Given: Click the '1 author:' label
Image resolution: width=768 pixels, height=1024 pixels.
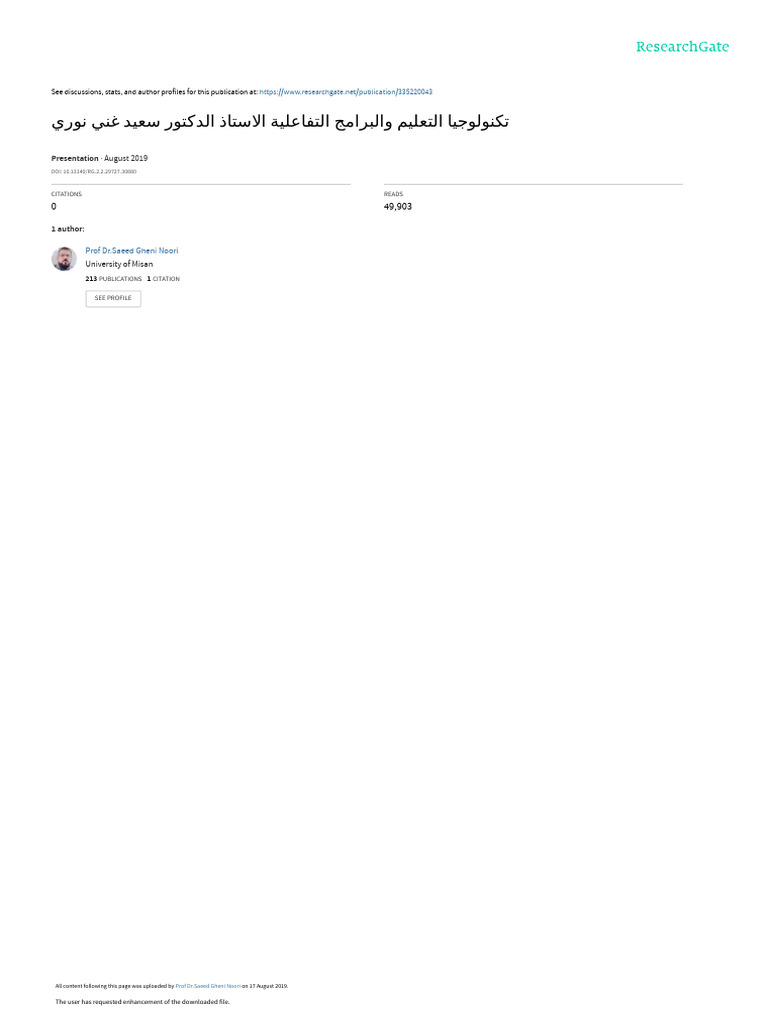Looking at the screenshot, I should (68, 229).
